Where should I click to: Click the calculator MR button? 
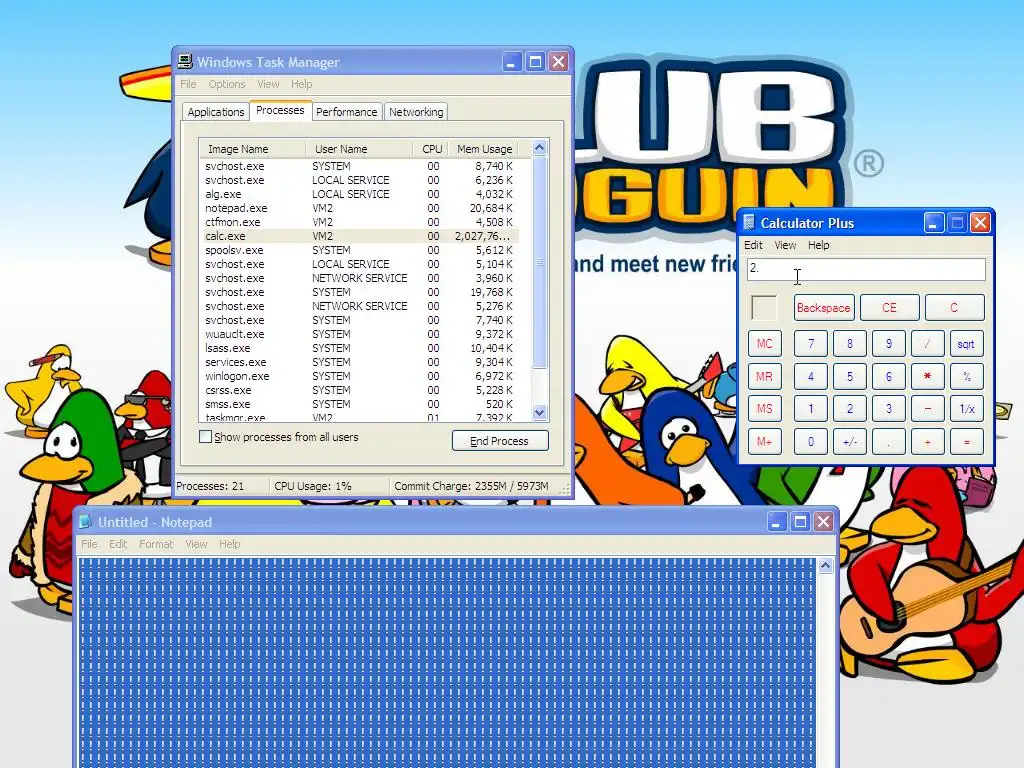click(764, 377)
